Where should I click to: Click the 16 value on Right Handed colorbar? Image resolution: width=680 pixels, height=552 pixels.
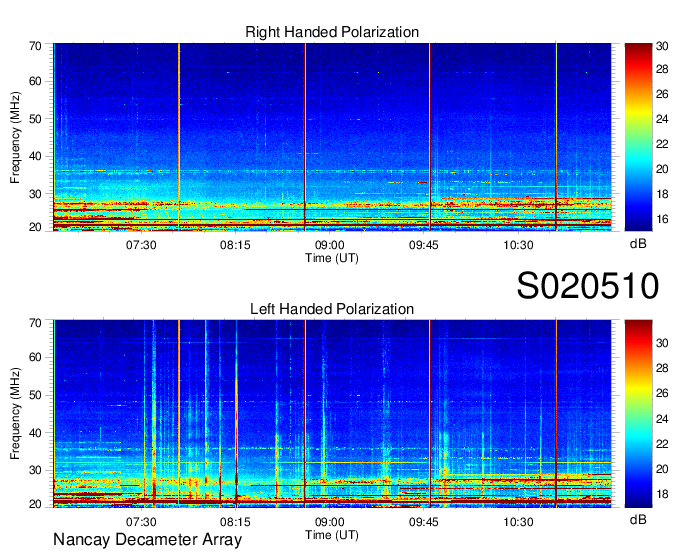click(662, 219)
